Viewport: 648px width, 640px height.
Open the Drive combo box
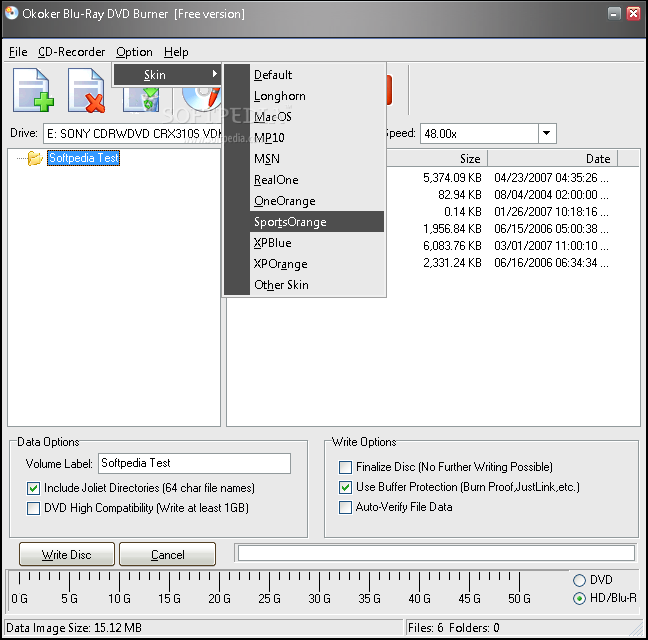tap(132, 133)
